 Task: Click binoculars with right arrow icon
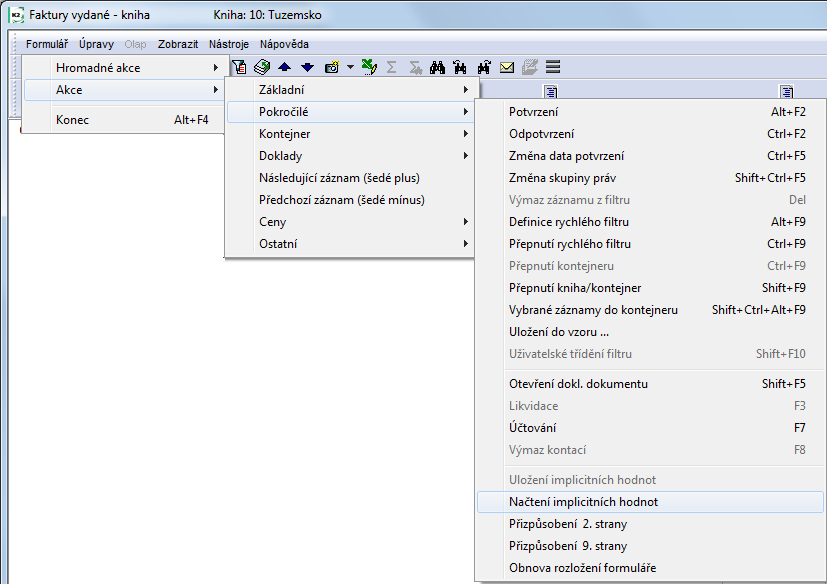tap(484, 67)
